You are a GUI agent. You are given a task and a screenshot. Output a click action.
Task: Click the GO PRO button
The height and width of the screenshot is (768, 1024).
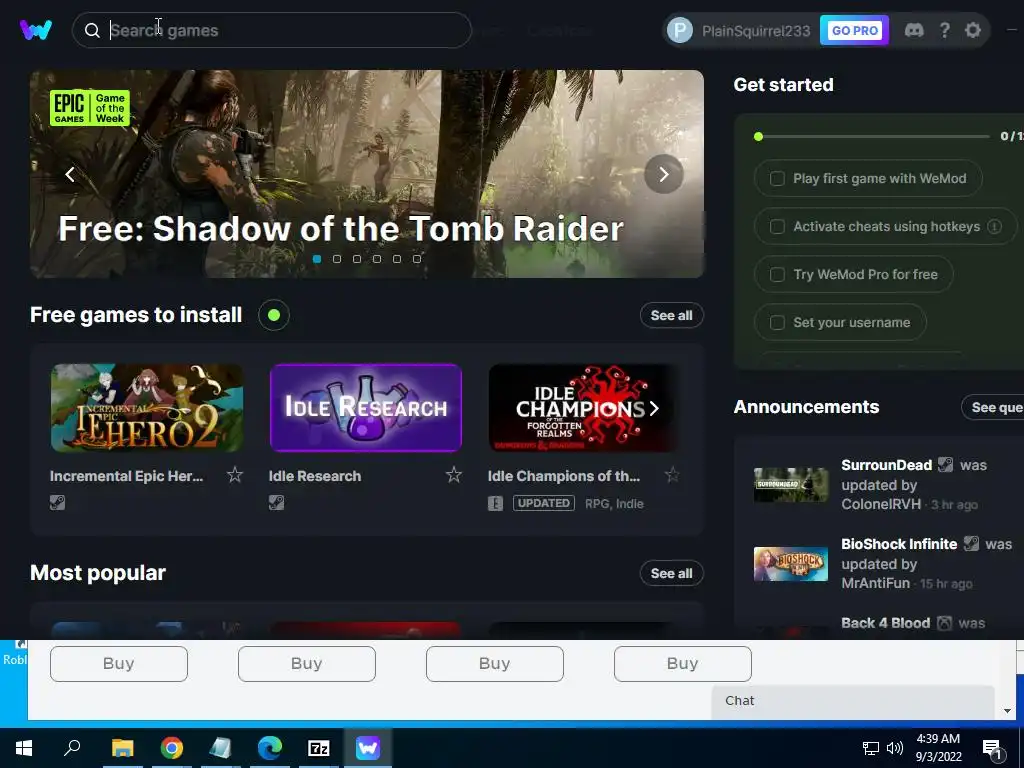854,30
